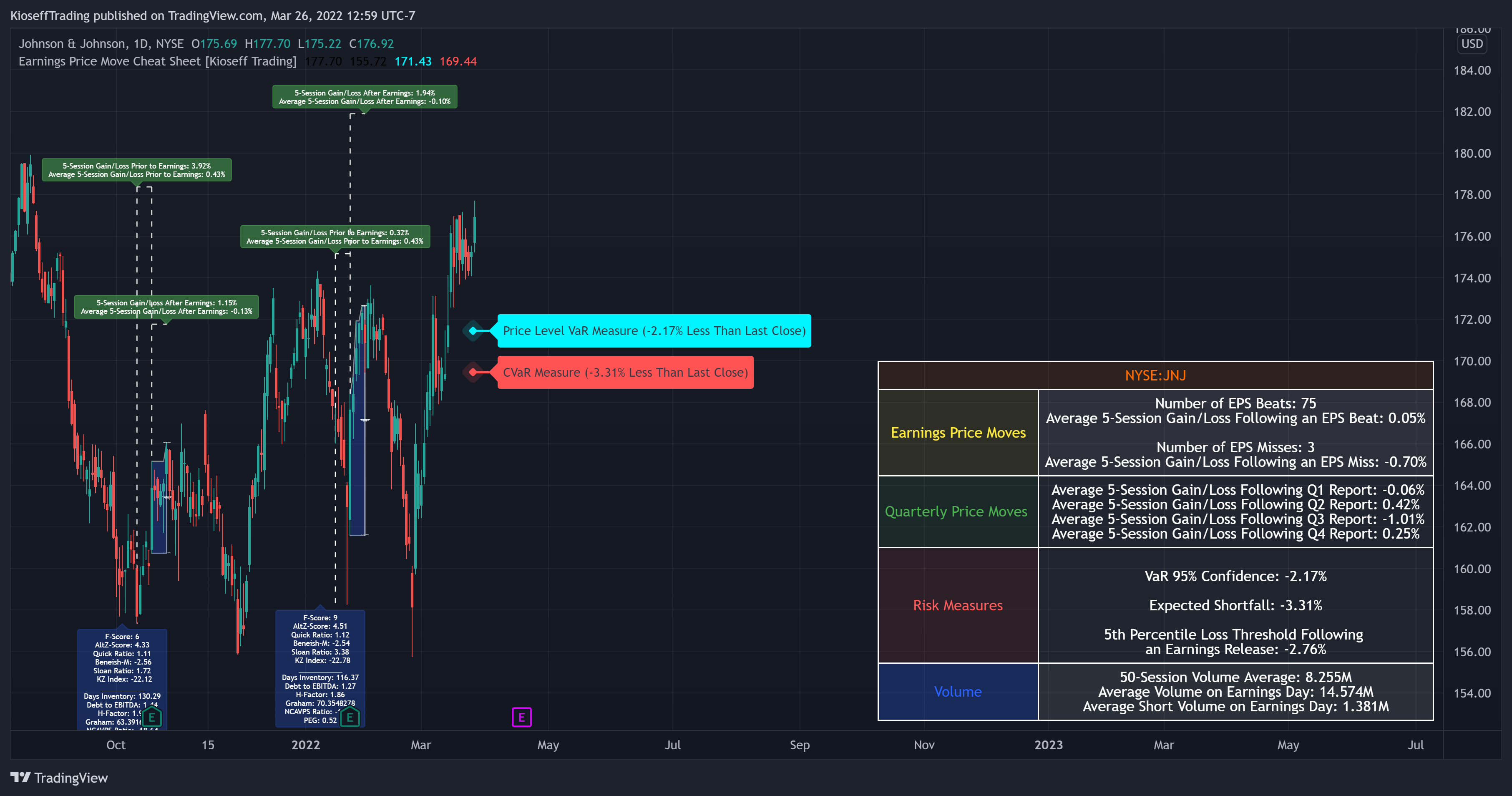
Task: Click the Quarterly Price Moves table cell
Action: [958, 511]
